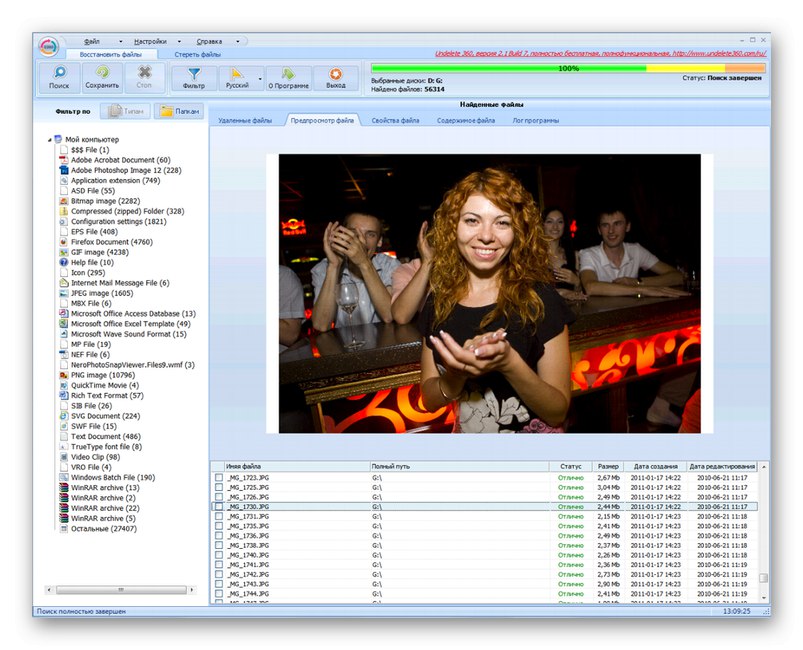Switch to the Стереть файлы ribbon tab

click(197, 54)
